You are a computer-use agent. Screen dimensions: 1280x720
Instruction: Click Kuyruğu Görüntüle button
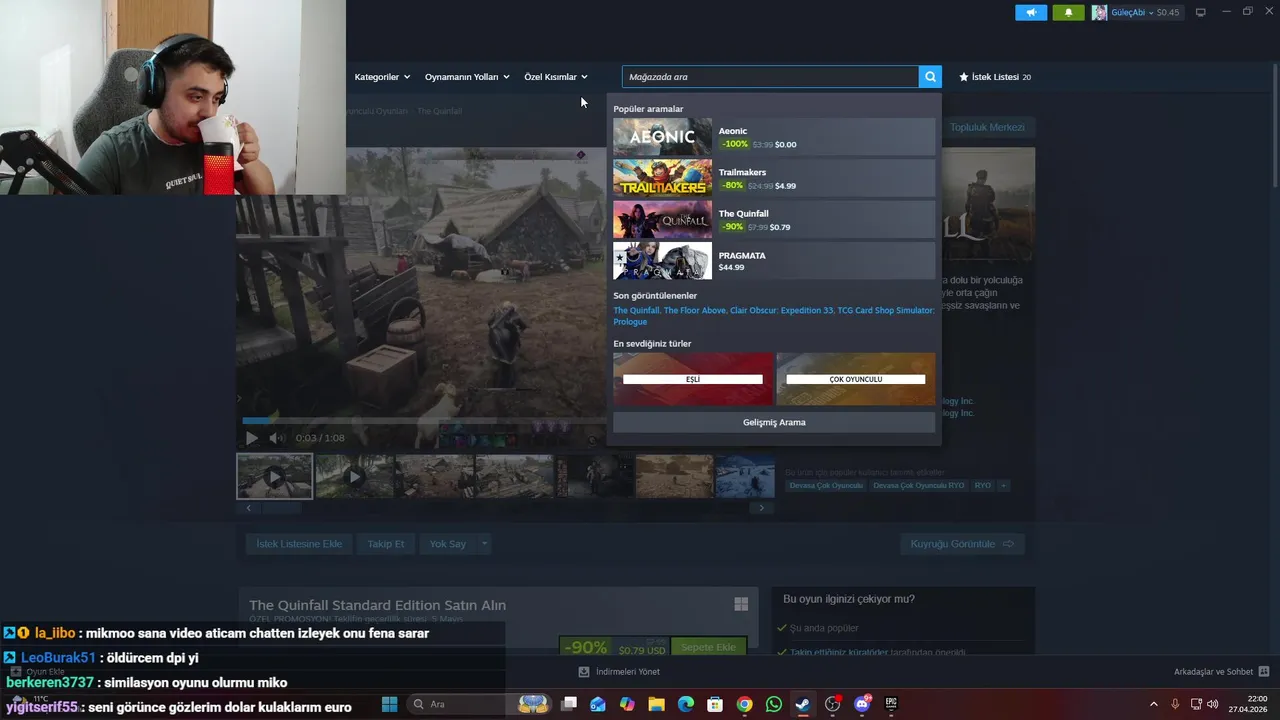962,544
